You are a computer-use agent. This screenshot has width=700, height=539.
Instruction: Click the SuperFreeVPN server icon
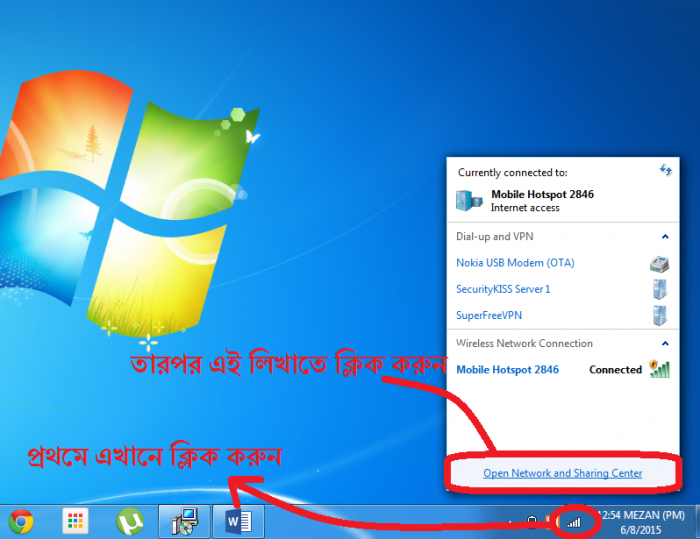[659, 315]
